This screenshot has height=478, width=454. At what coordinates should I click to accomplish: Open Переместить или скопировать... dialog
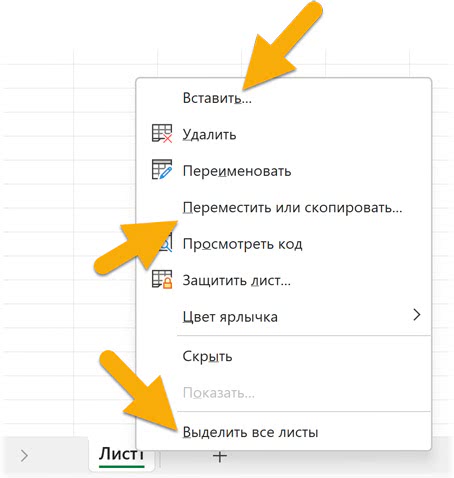pyautogui.click(x=292, y=208)
